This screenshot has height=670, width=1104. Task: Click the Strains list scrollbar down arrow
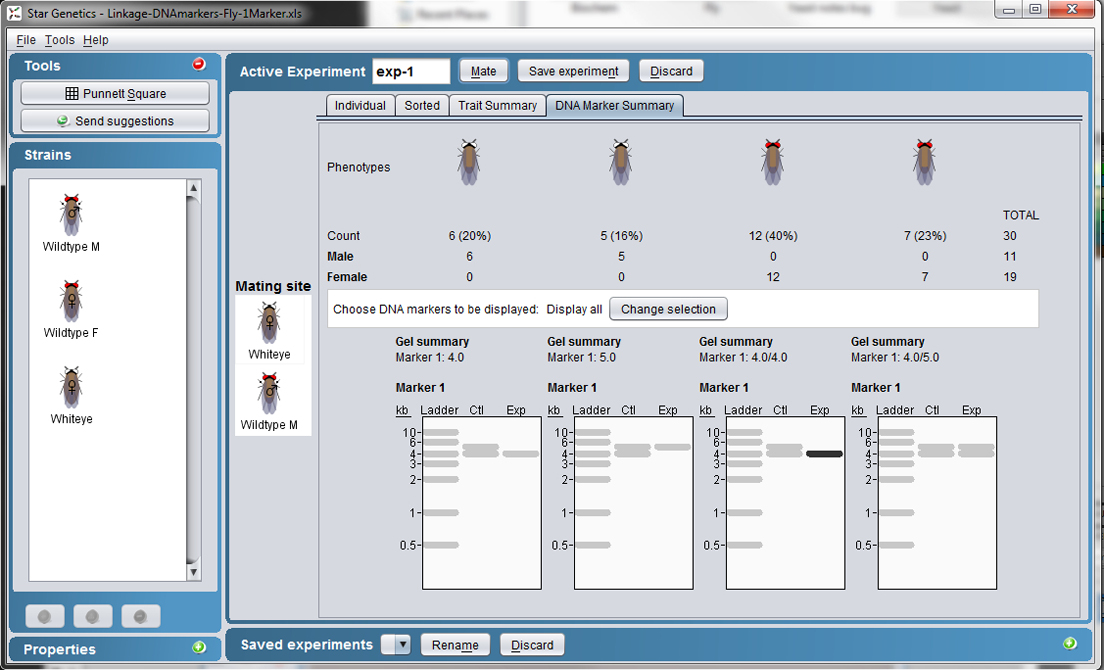(194, 573)
